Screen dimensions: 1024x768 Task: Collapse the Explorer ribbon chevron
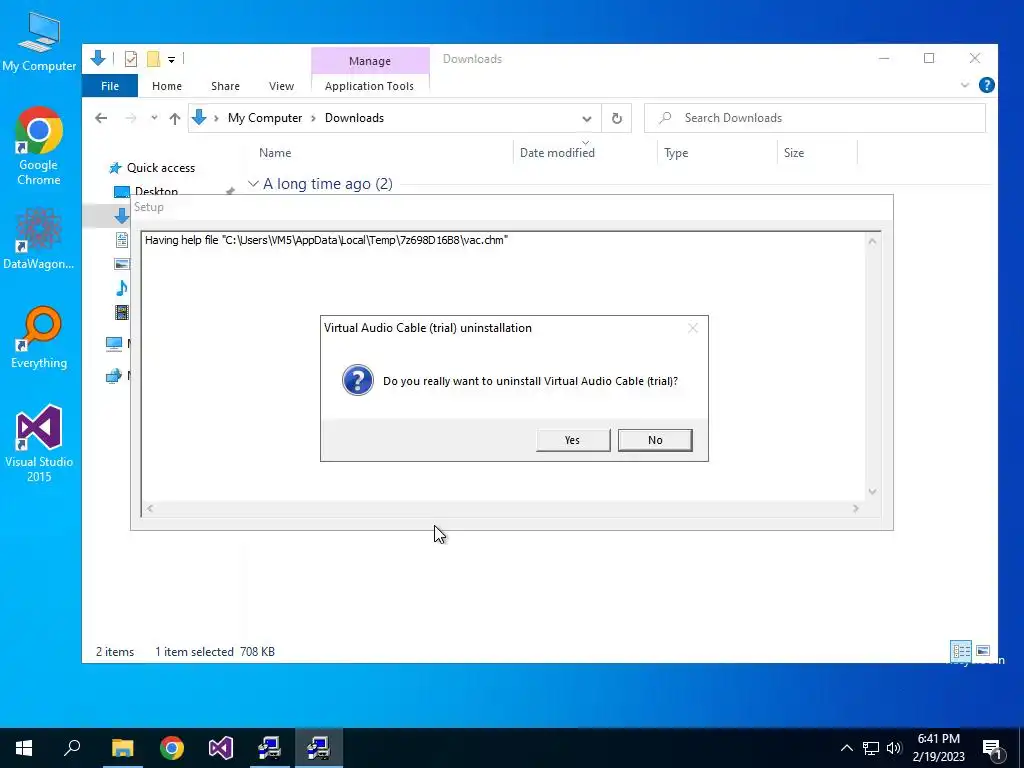click(x=965, y=86)
